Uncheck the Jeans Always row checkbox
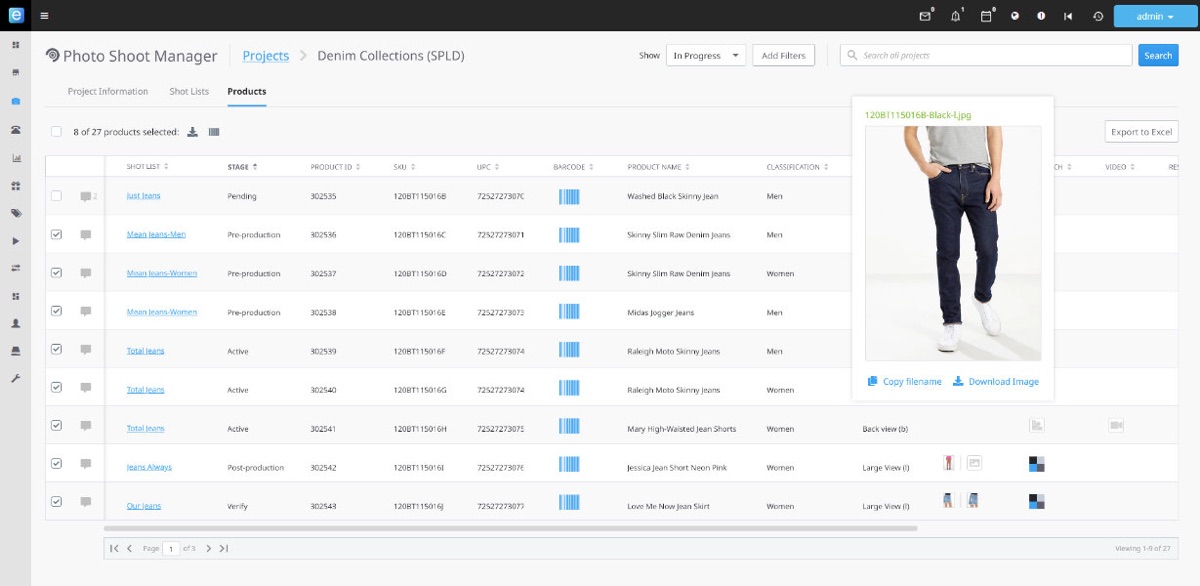 (56, 464)
